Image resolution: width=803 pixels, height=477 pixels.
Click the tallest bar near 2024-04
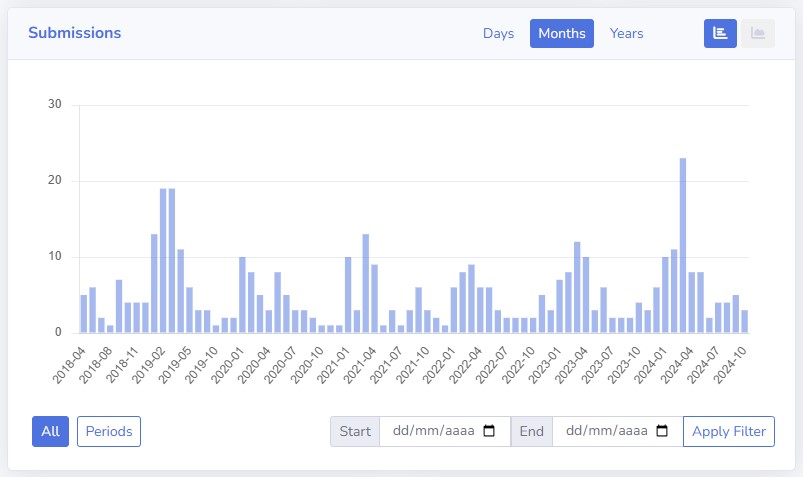click(x=683, y=245)
